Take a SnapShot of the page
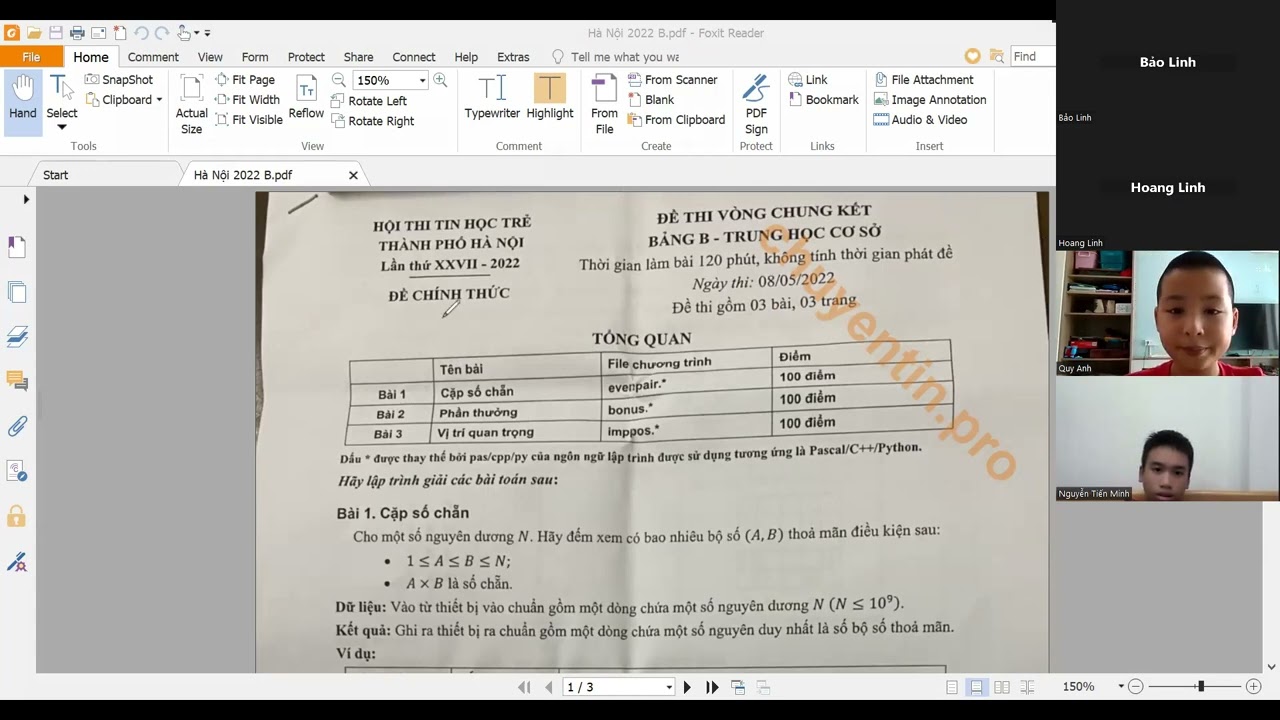This screenshot has height=720, width=1280. click(x=119, y=80)
